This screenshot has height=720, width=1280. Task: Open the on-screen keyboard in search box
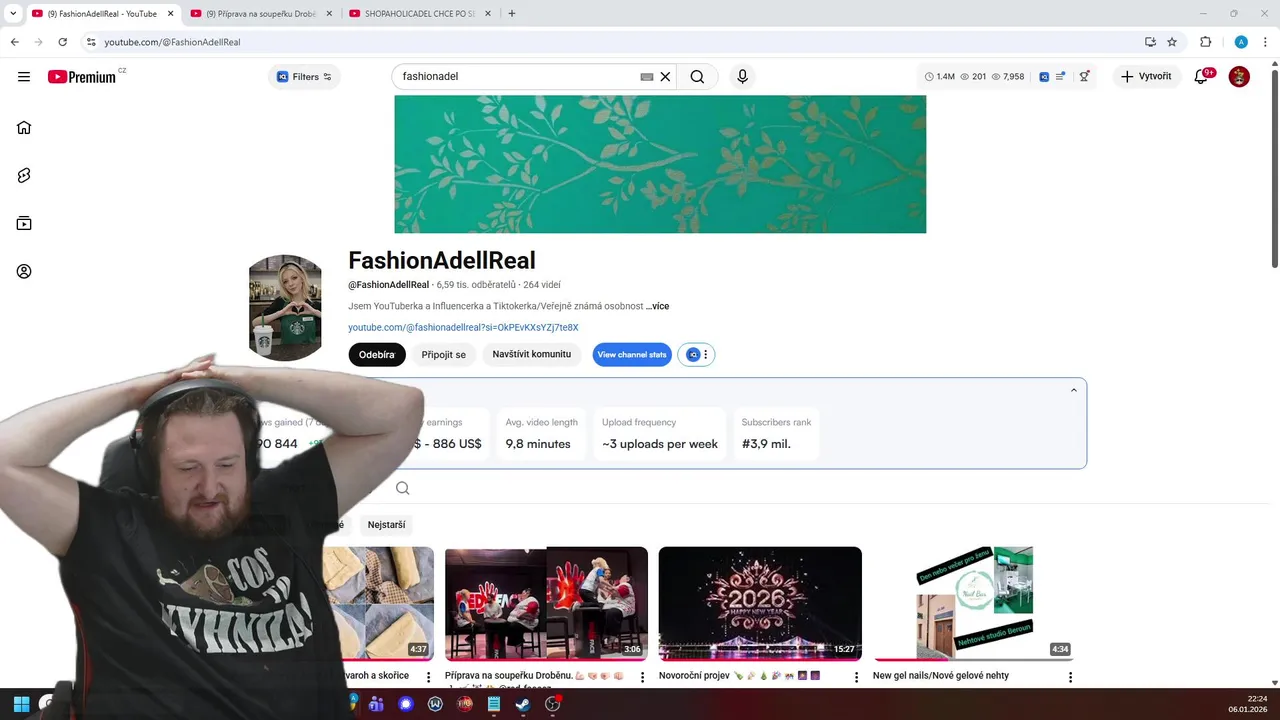(647, 77)
